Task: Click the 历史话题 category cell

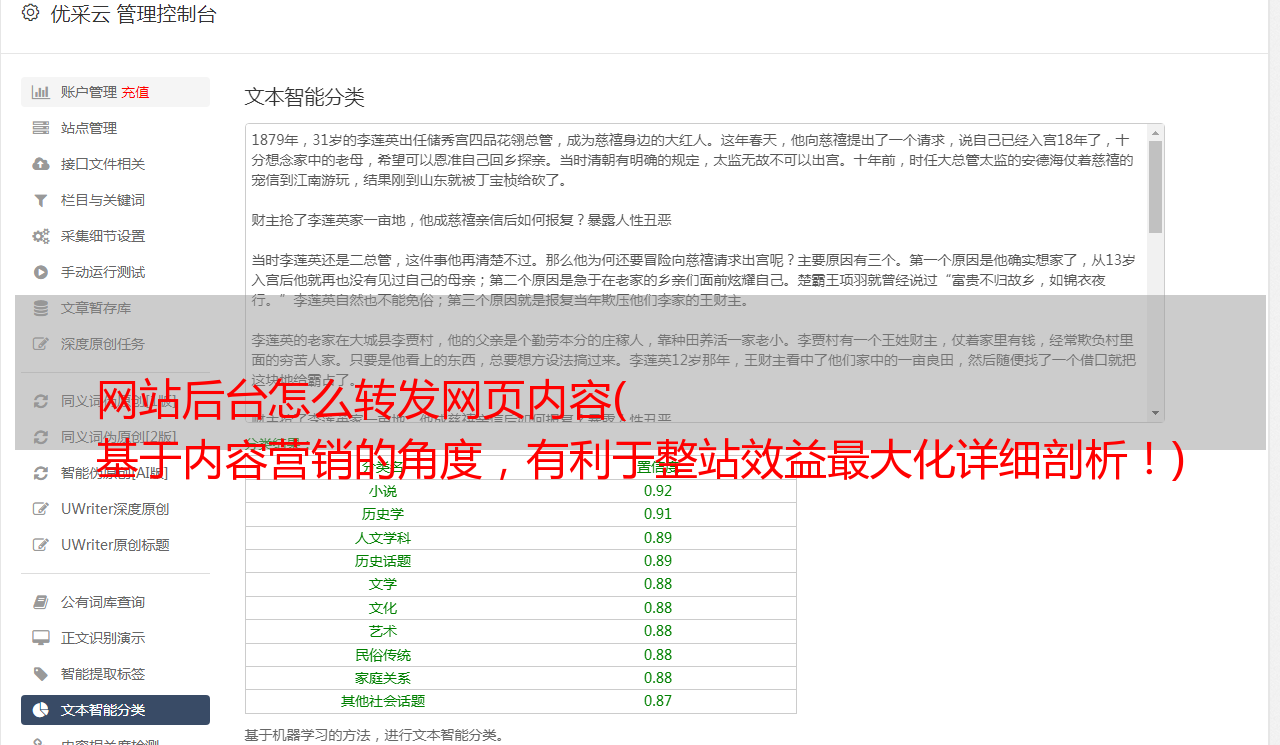Action: tap(382, 561)
